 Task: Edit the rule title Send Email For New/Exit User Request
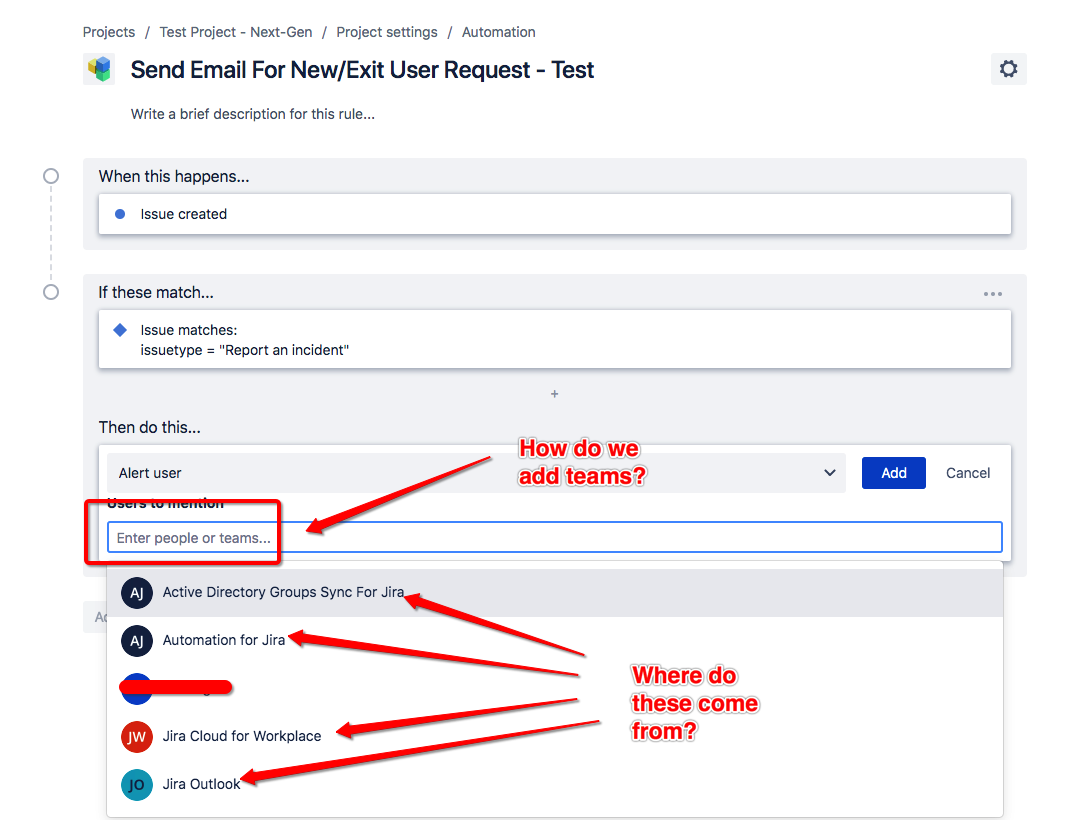tap(362, 70)
